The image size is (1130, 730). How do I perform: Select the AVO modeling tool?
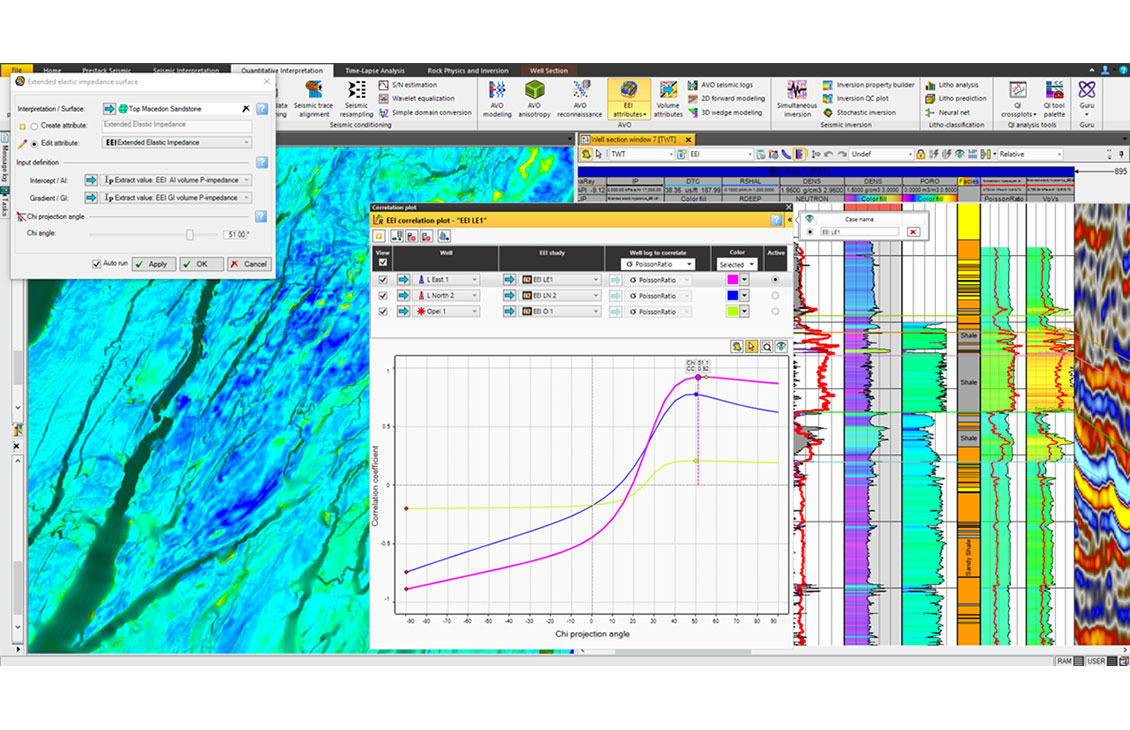498,100
